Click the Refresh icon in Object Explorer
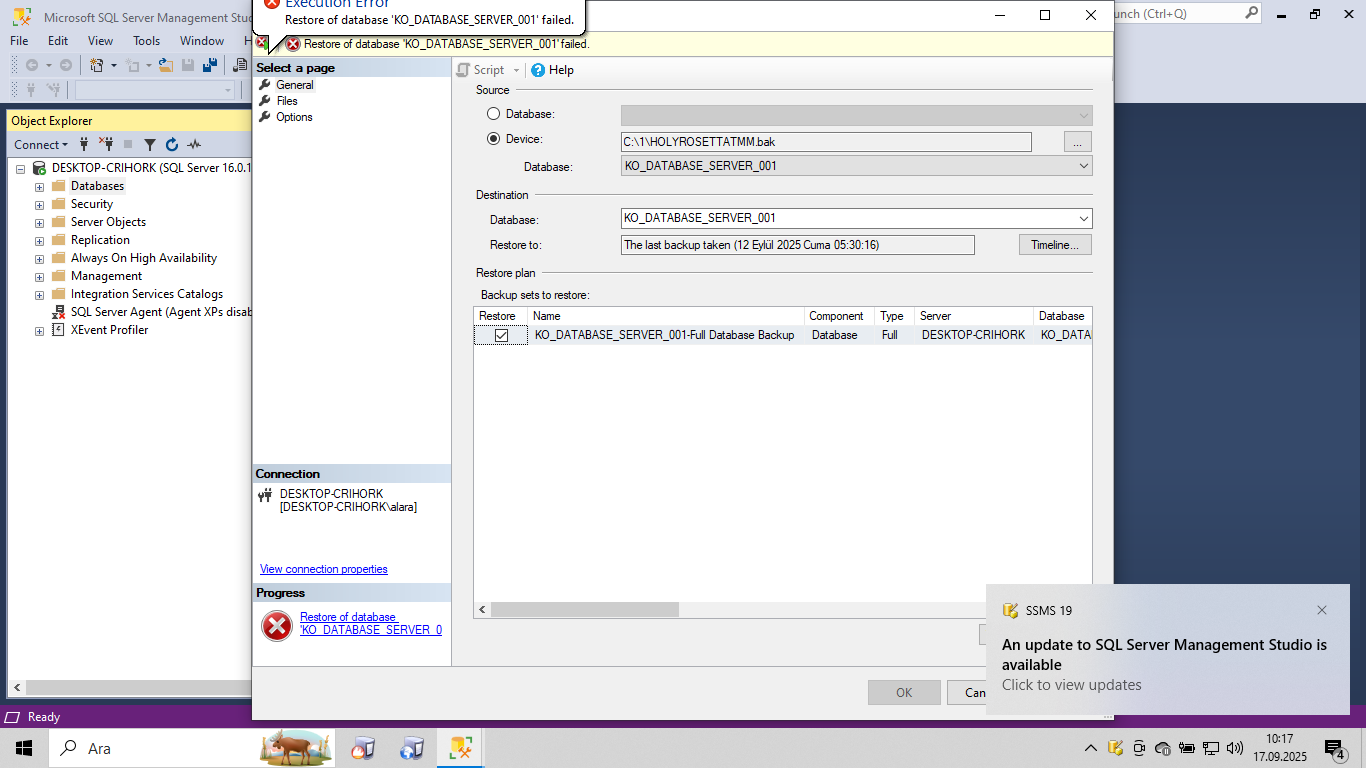This screenshot has height=768, width=1366. point(171,145)
